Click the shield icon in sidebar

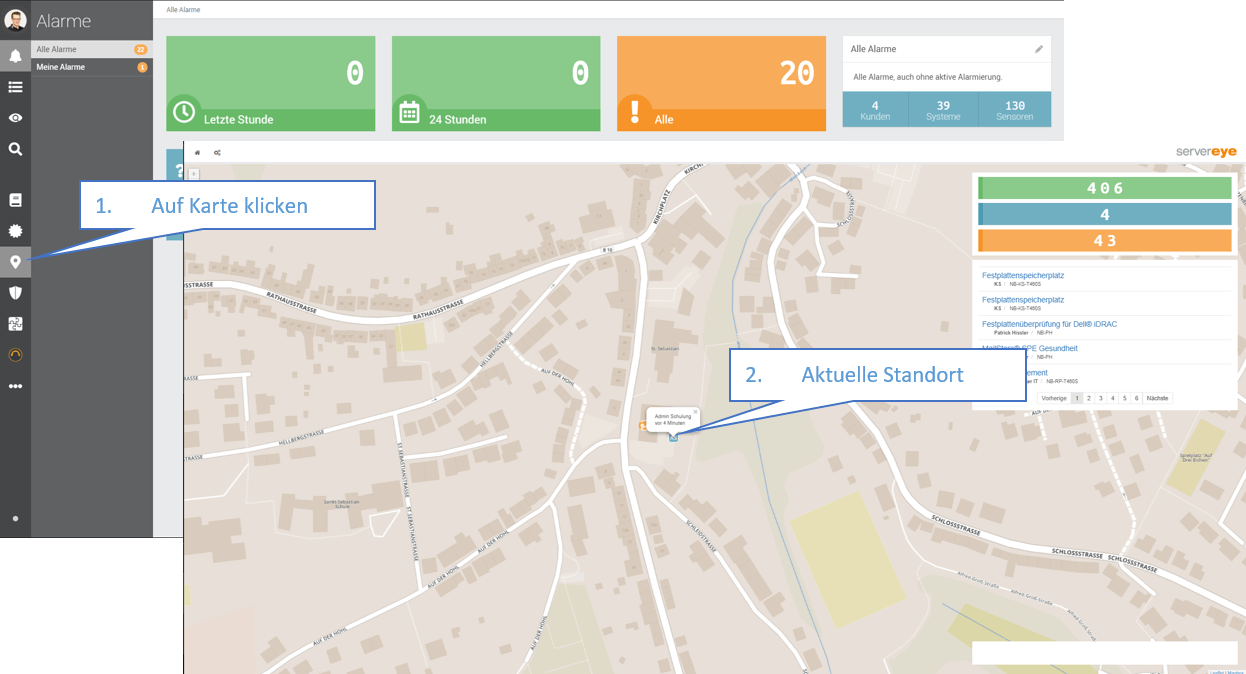coord(15,293)
